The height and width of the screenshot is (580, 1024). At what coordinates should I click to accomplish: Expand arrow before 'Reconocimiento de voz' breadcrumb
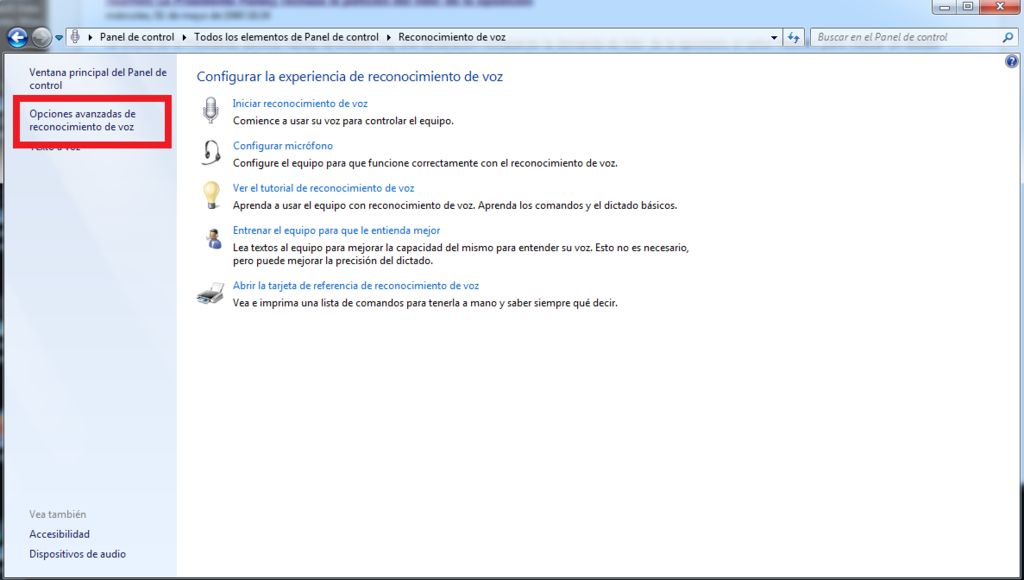tap(389, 37)
